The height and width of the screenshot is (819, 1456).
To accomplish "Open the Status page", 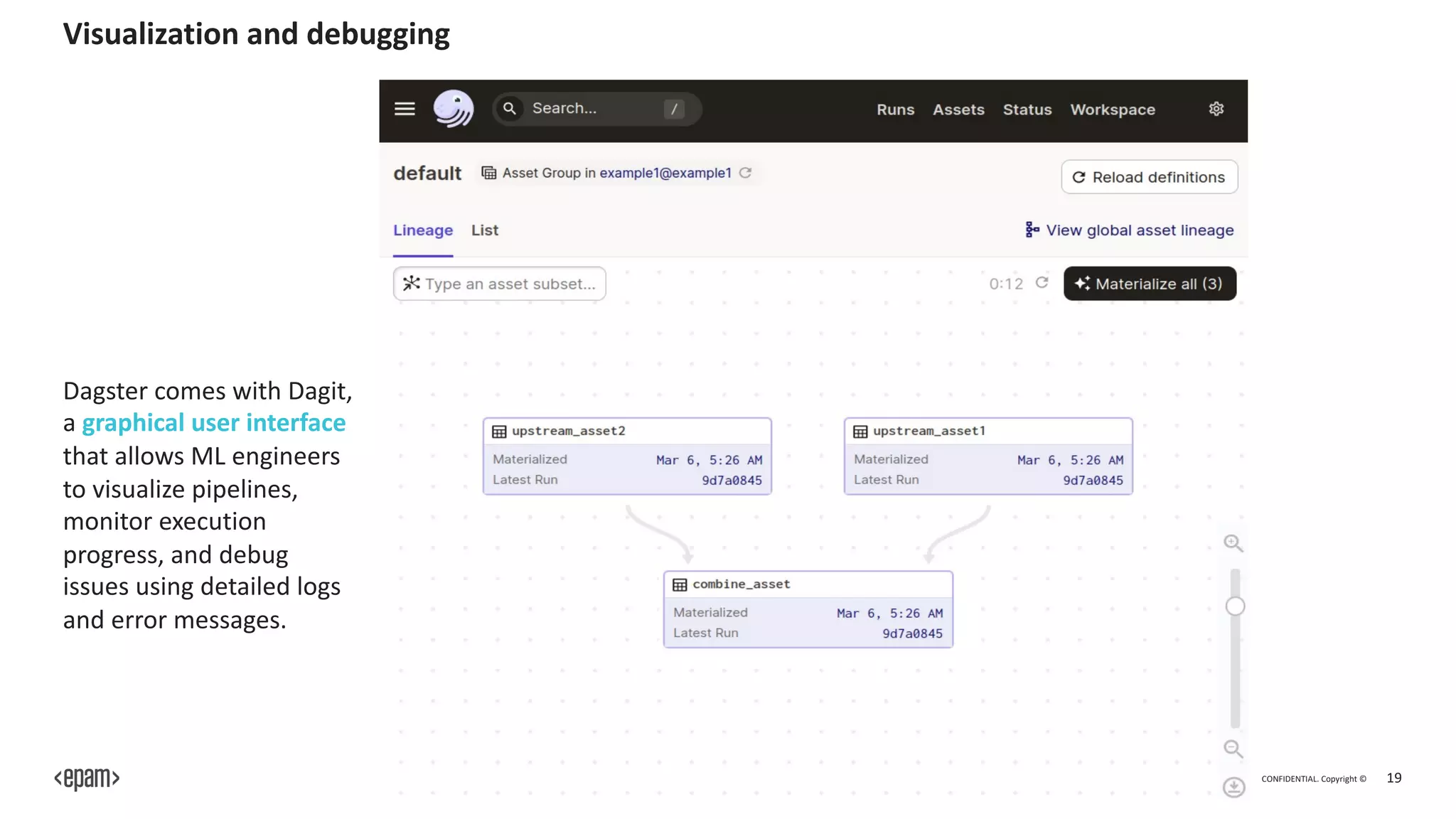I will pyautogui.click(x=1027, y=109).
